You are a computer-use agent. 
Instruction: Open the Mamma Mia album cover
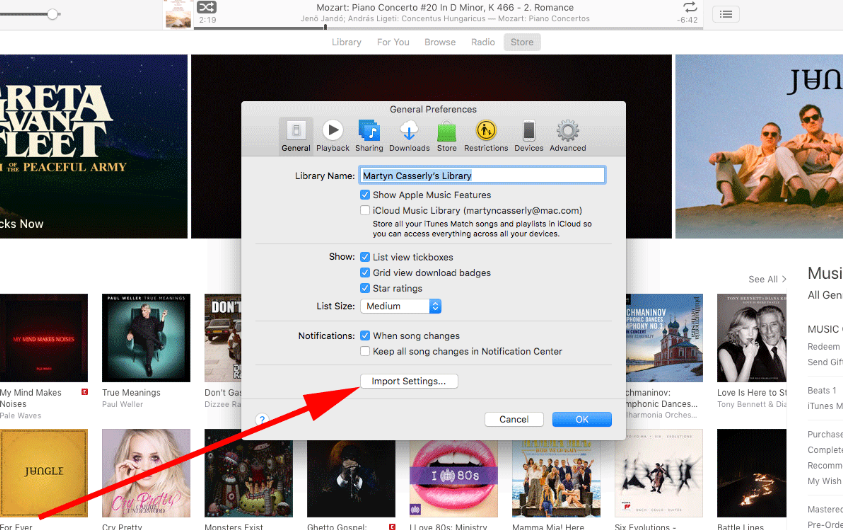tap(556, 478)
